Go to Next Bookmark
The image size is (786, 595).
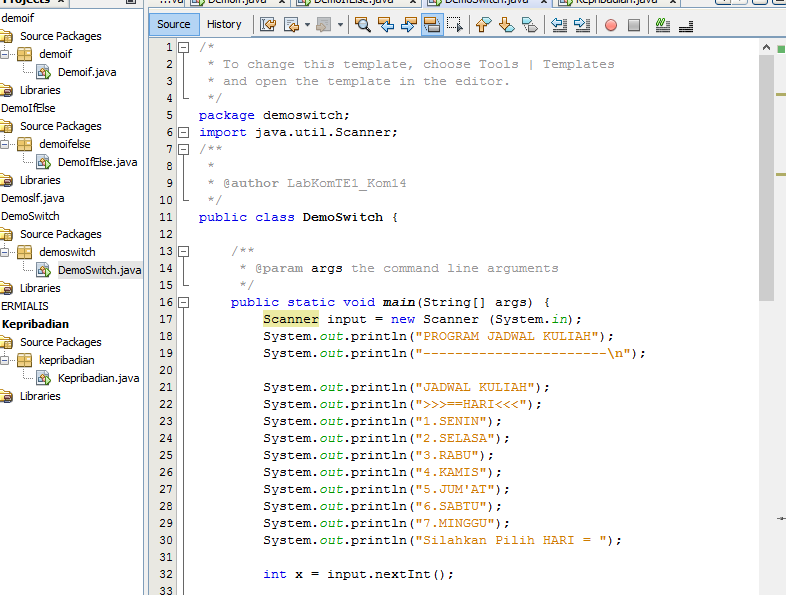click(506, 24)
